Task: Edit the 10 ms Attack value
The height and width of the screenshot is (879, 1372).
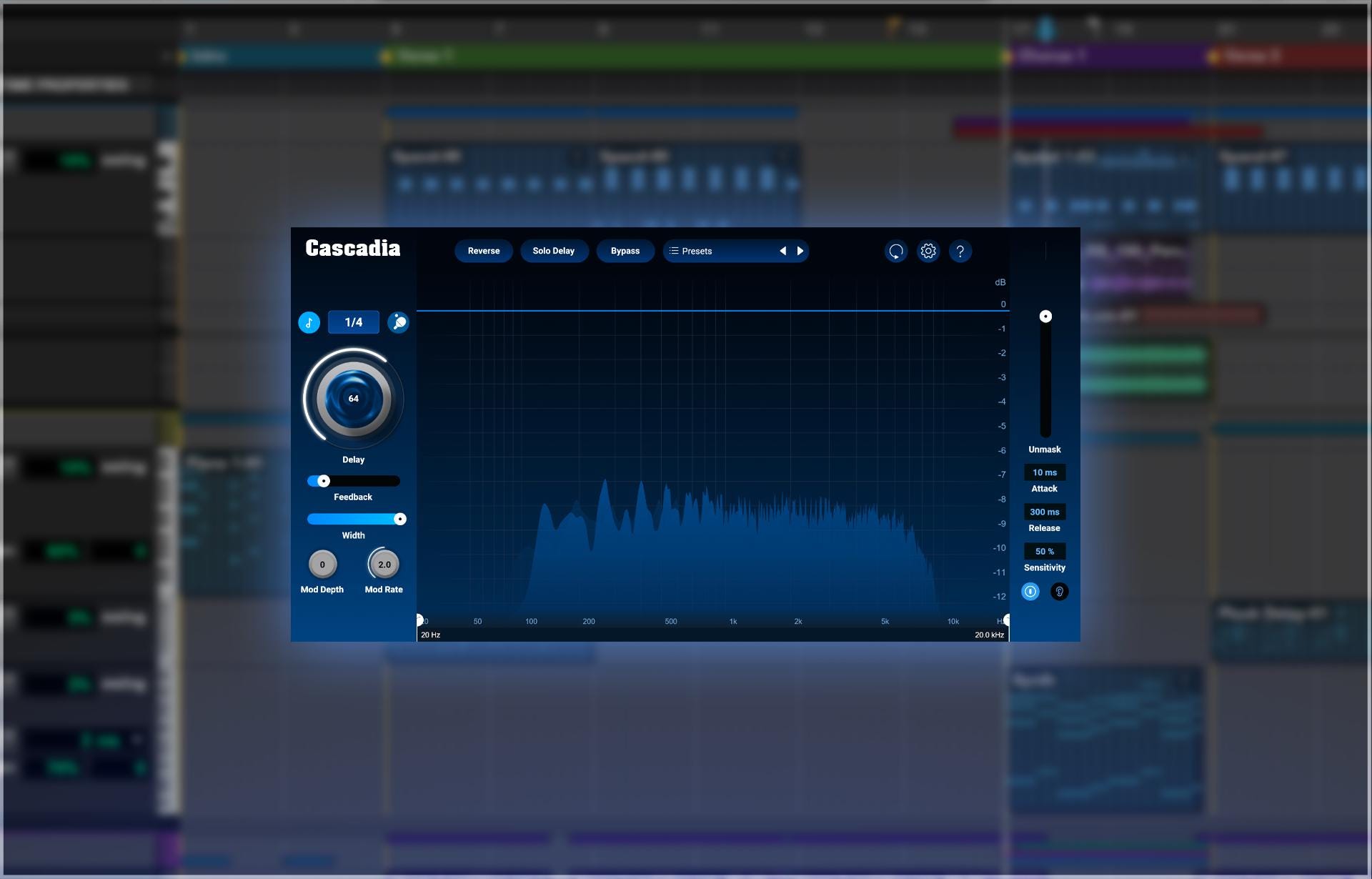Action: click(1045, 472)
